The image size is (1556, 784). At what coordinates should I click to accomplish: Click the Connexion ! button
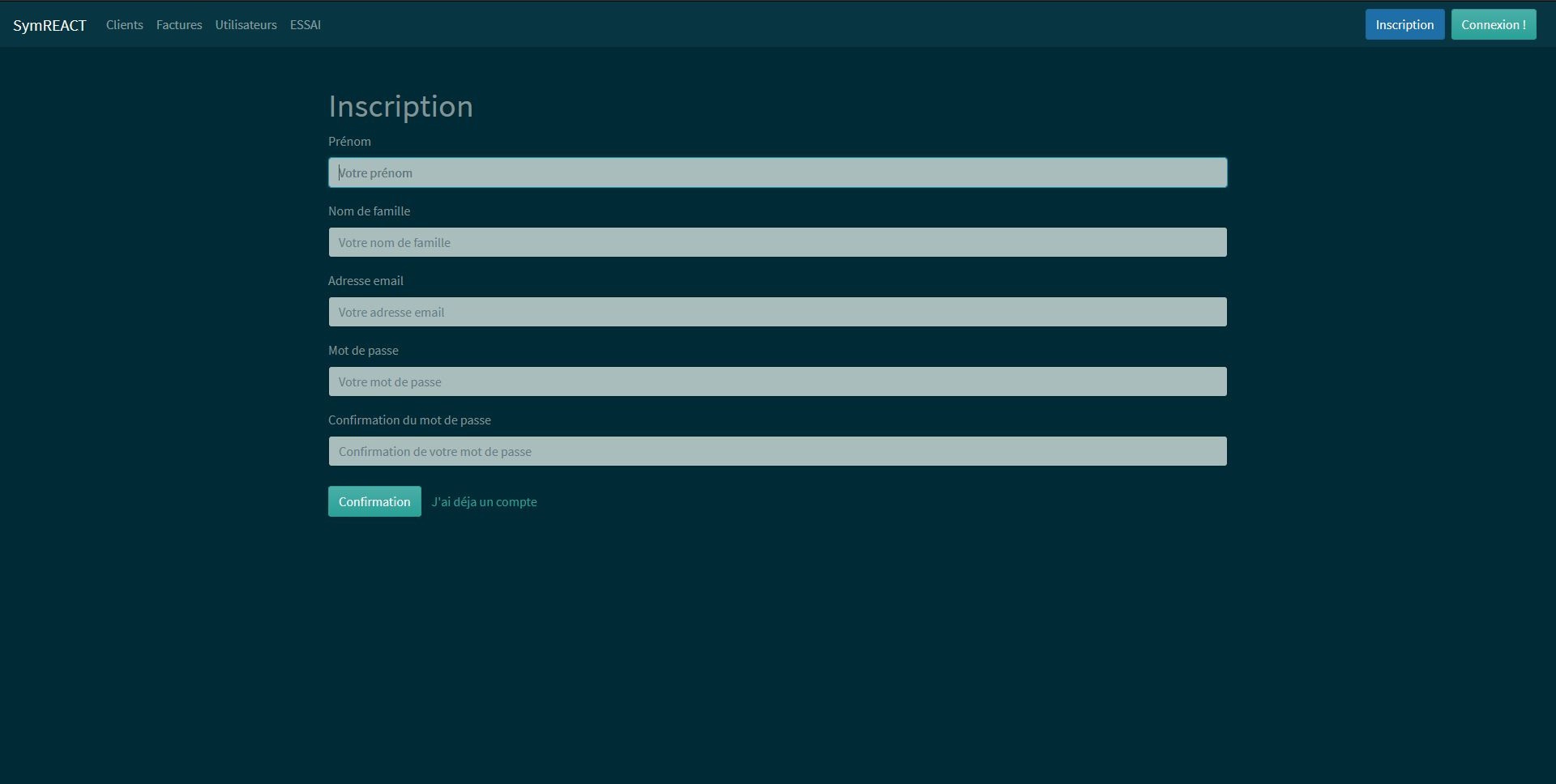pos(1493,25)
